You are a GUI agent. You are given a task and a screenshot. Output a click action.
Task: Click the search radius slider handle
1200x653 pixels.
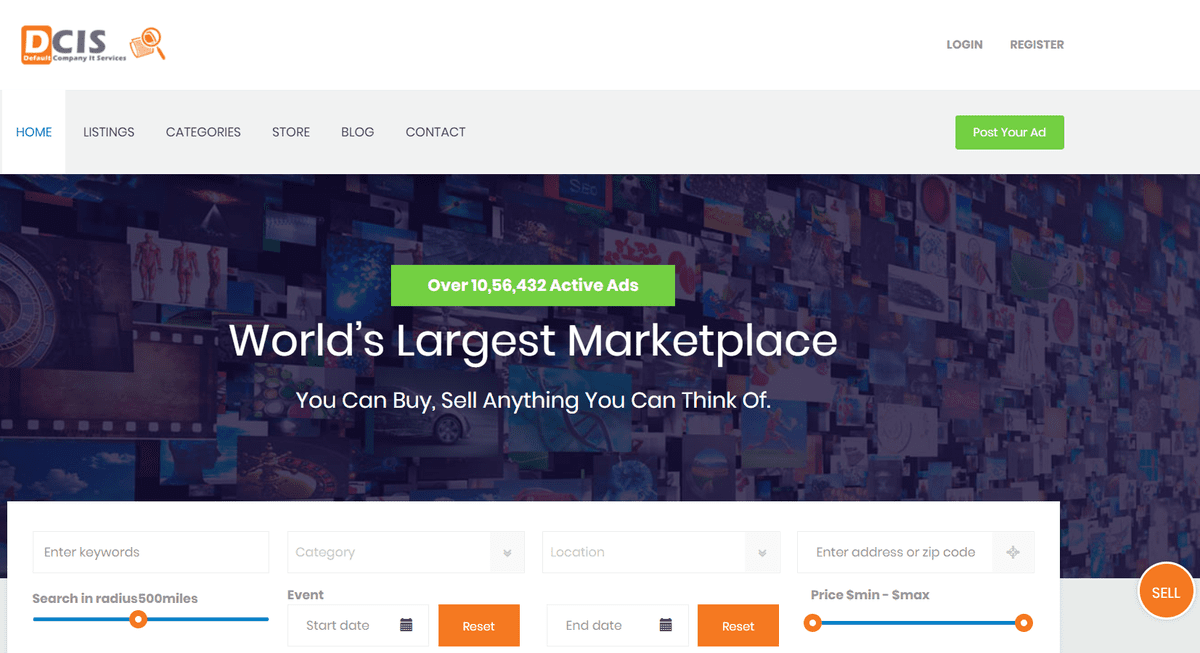(x=139, y=619)
